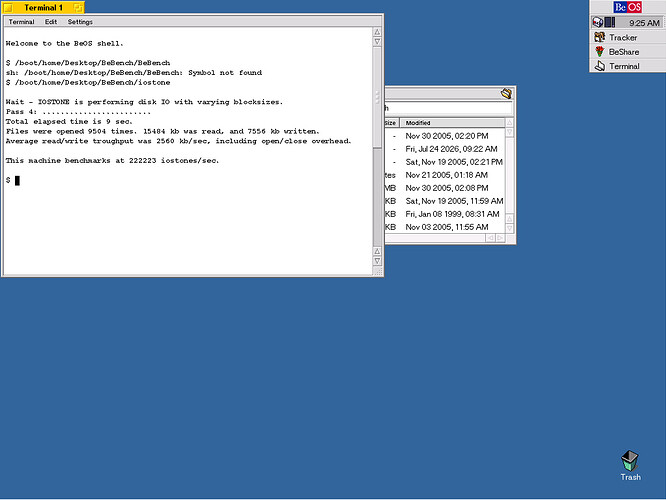
Task: Sort by Modified column in Tracker window
Action: 452,123
